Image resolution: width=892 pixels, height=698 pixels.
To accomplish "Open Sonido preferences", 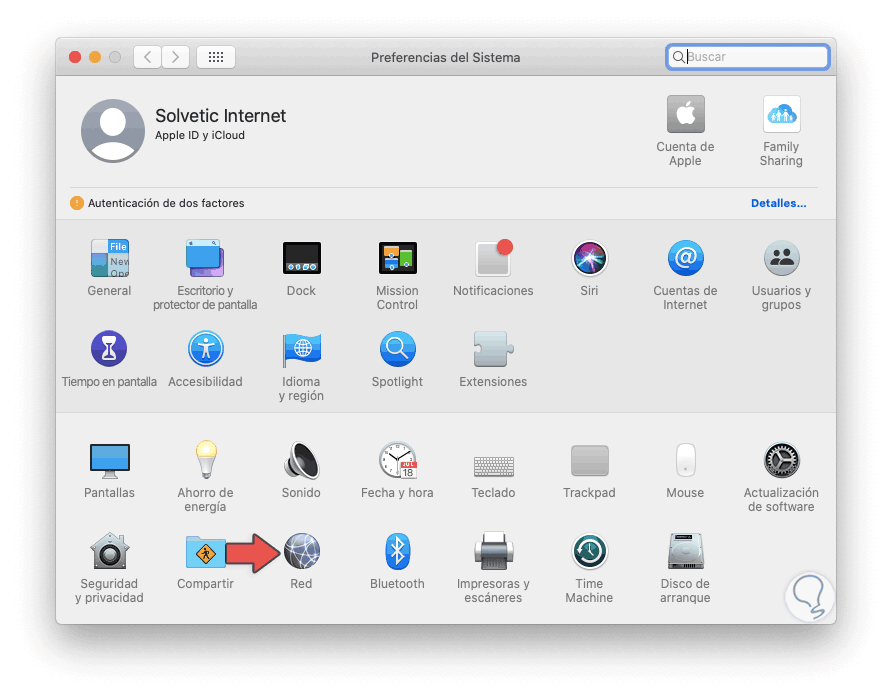I will pos(302,460).
